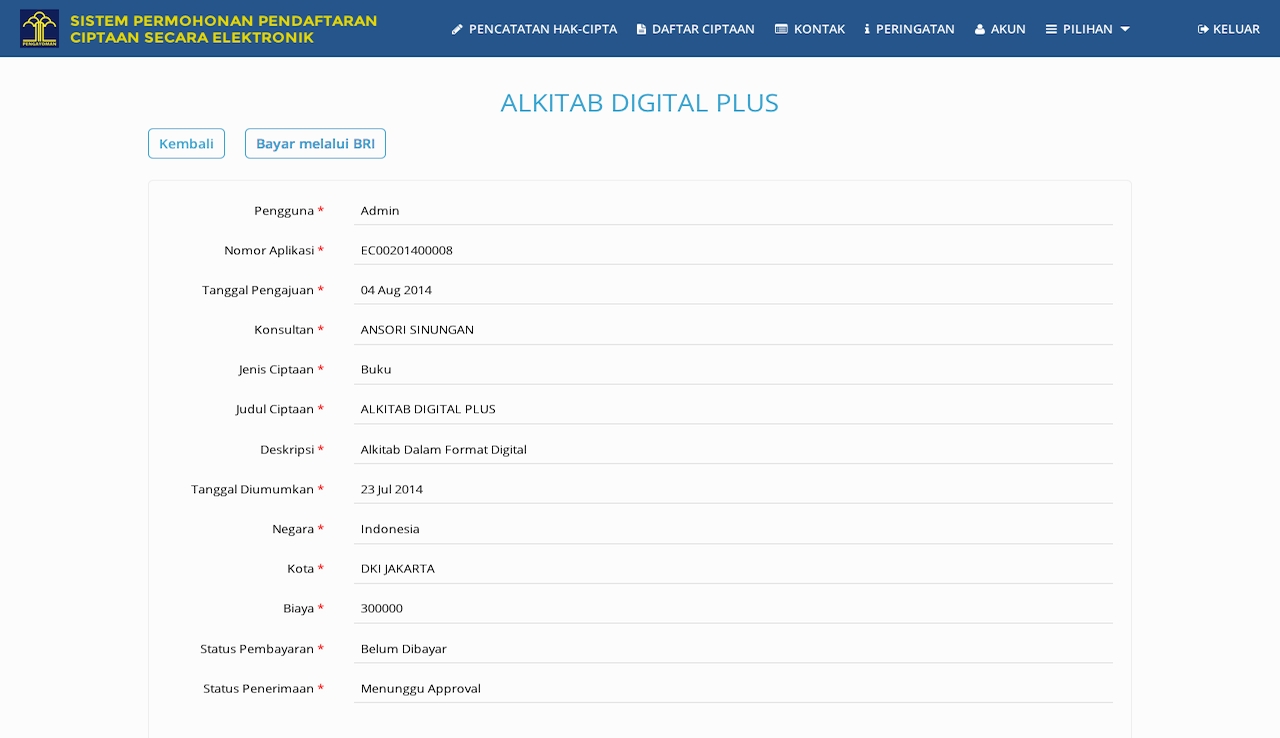The height and width of the screenshot is (738, 1280).
Task: Click the Pengguna label
Action: 289,210
